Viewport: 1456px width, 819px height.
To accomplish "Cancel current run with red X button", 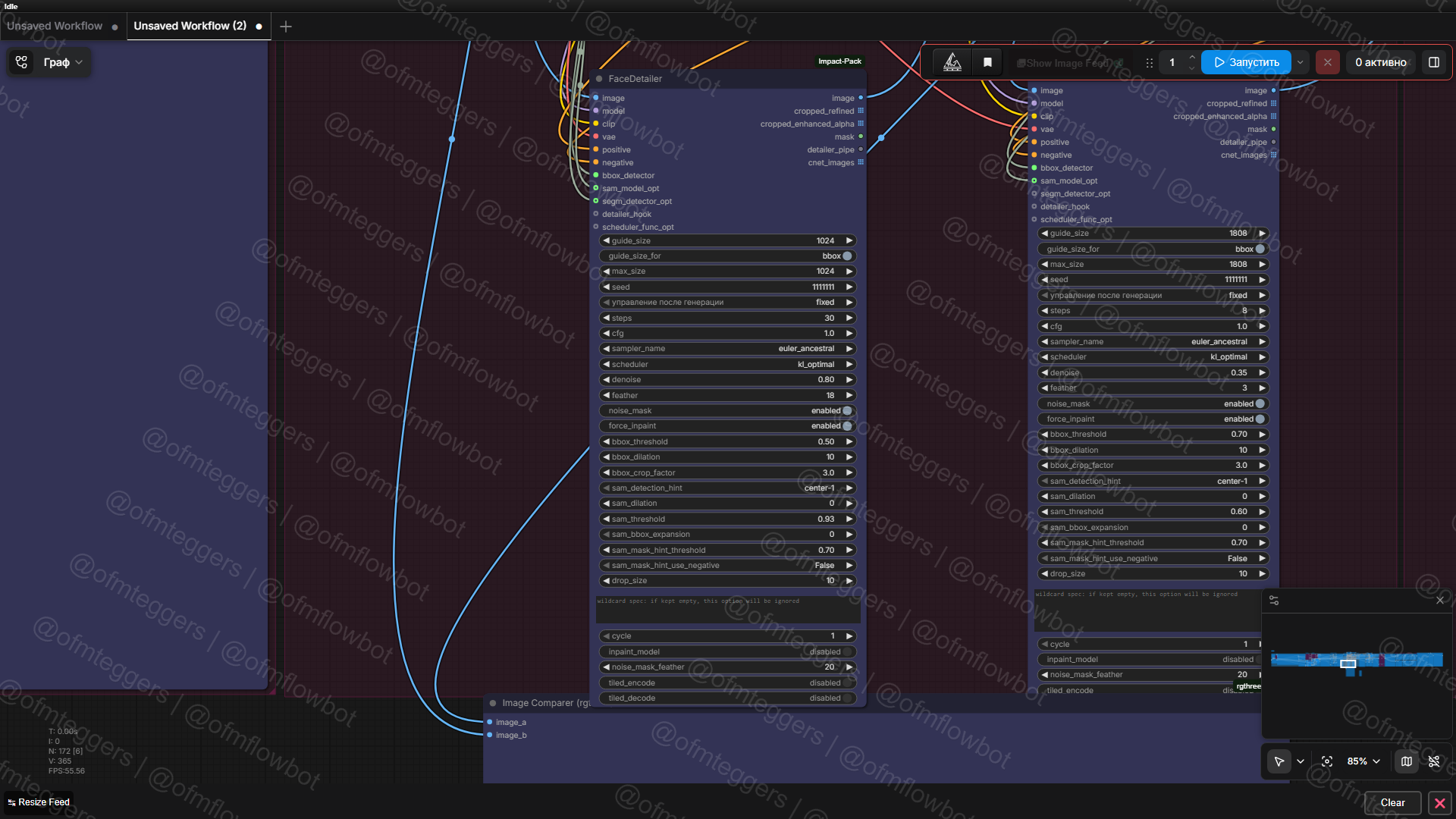I will coord(1327,62).
